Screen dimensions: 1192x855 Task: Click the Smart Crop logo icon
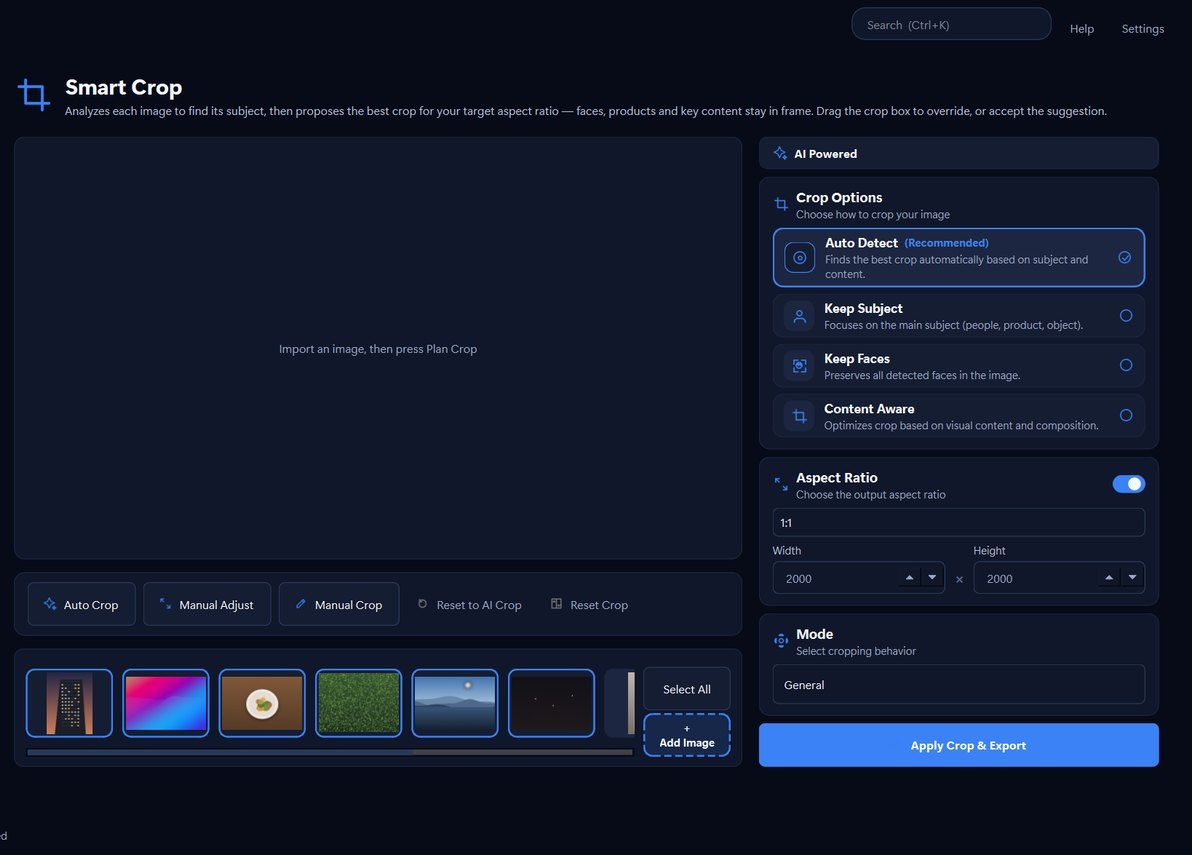(x=33, y=95)
